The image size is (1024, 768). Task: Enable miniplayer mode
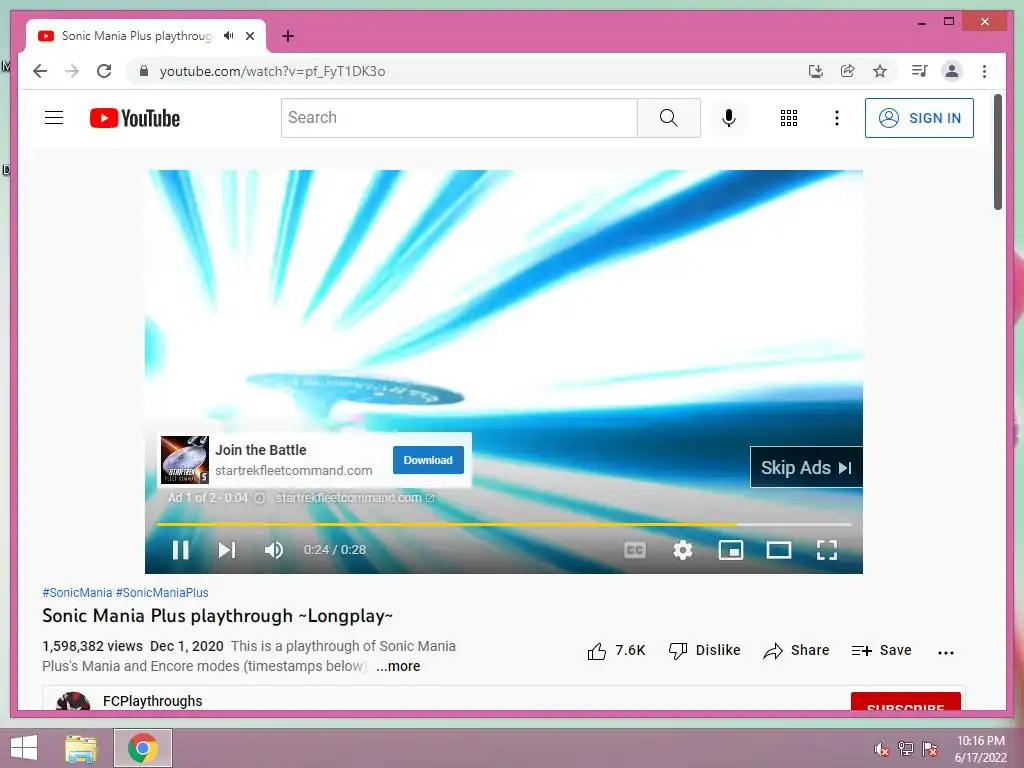point(731,550)
